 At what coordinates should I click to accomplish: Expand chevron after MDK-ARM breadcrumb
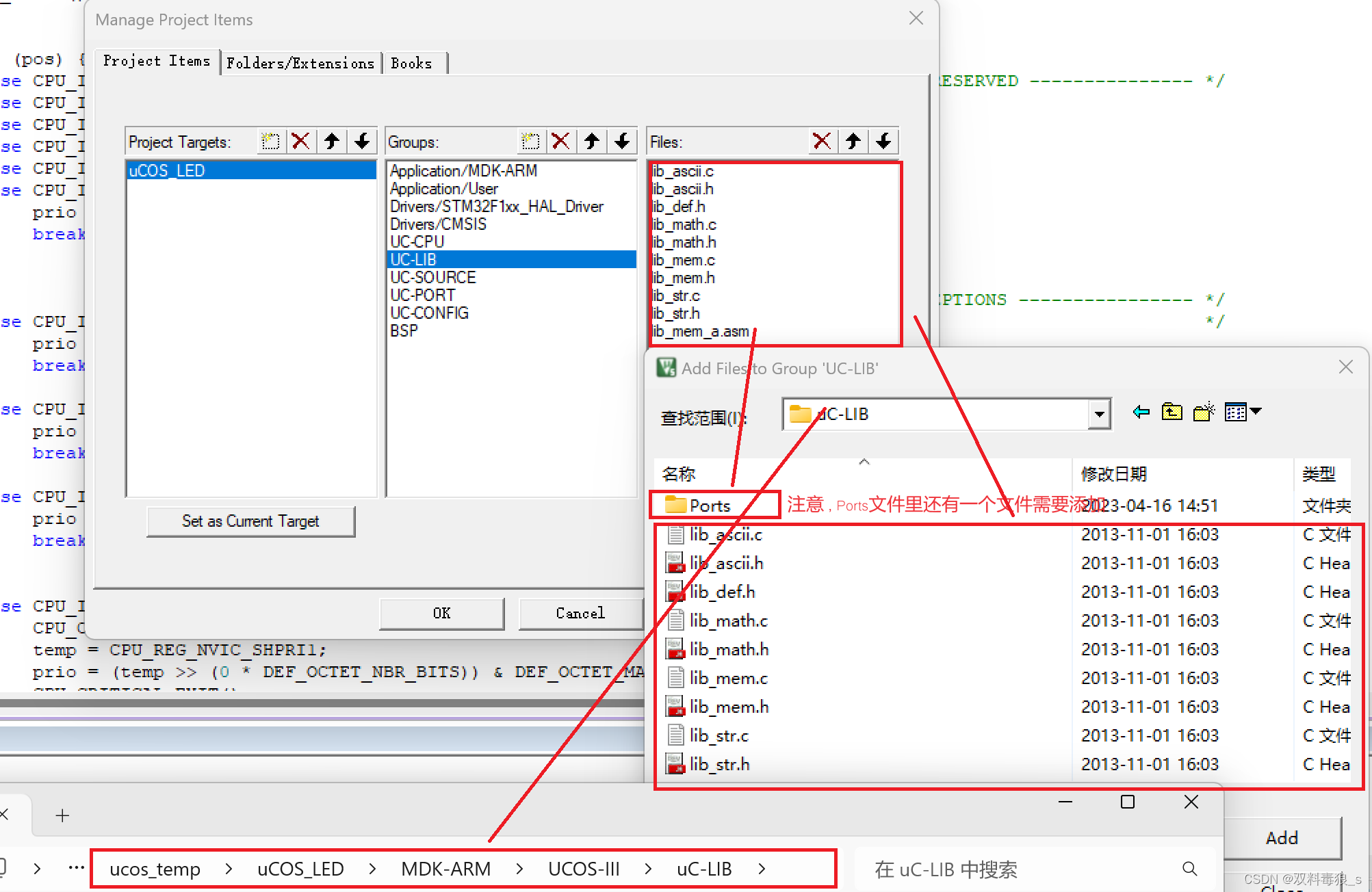519,869
